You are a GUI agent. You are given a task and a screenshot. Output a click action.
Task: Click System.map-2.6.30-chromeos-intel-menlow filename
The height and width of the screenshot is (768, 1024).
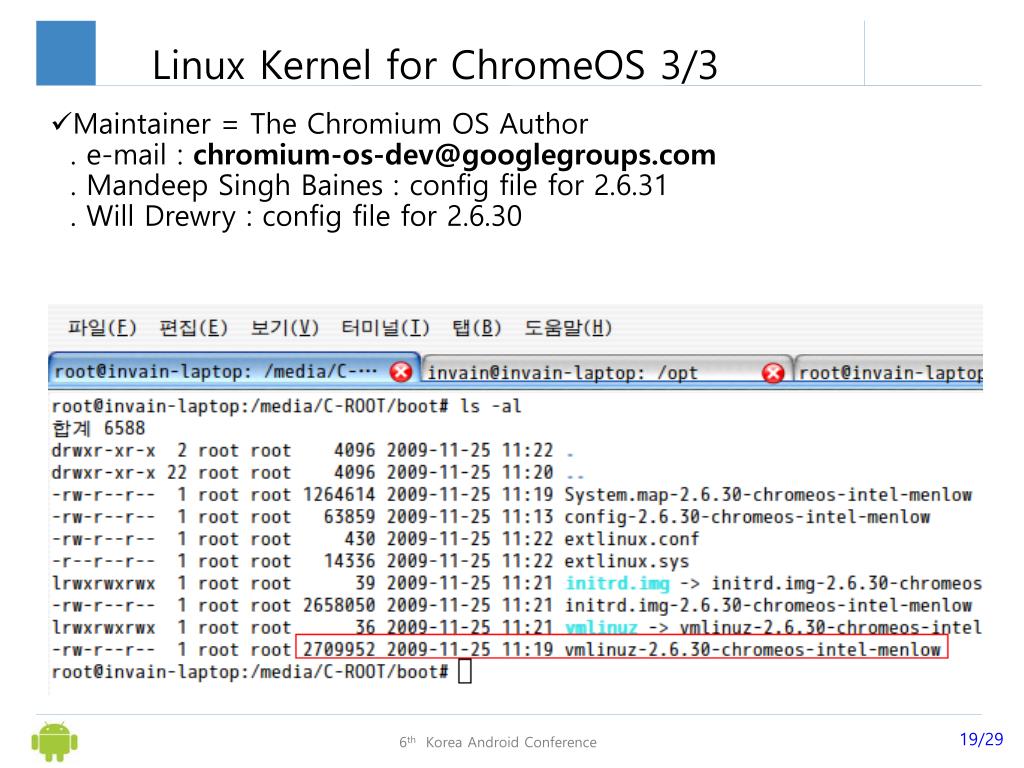click(x=768, y=495)
